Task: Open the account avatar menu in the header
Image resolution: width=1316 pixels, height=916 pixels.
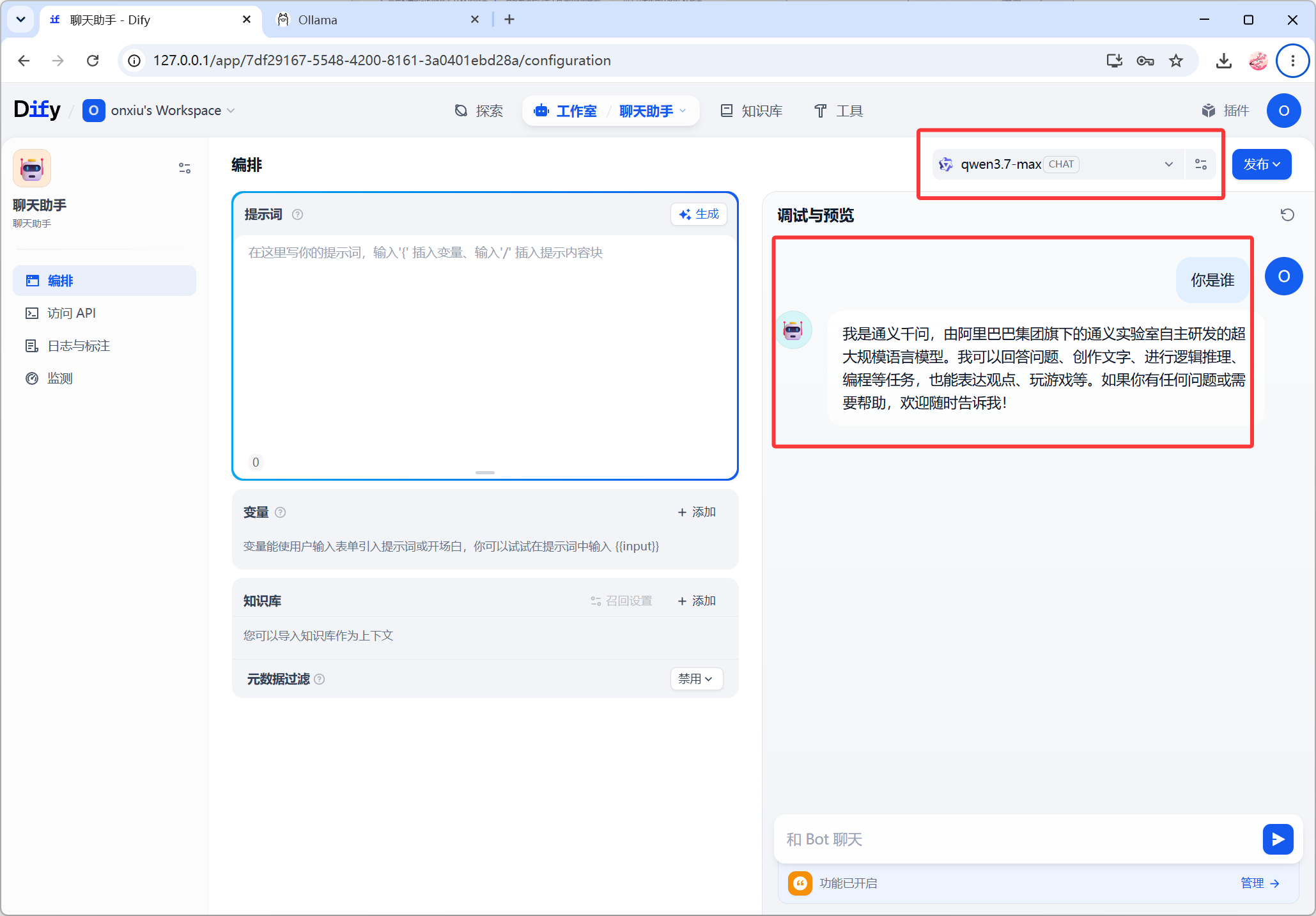Action: click(x=1283, y=111)
